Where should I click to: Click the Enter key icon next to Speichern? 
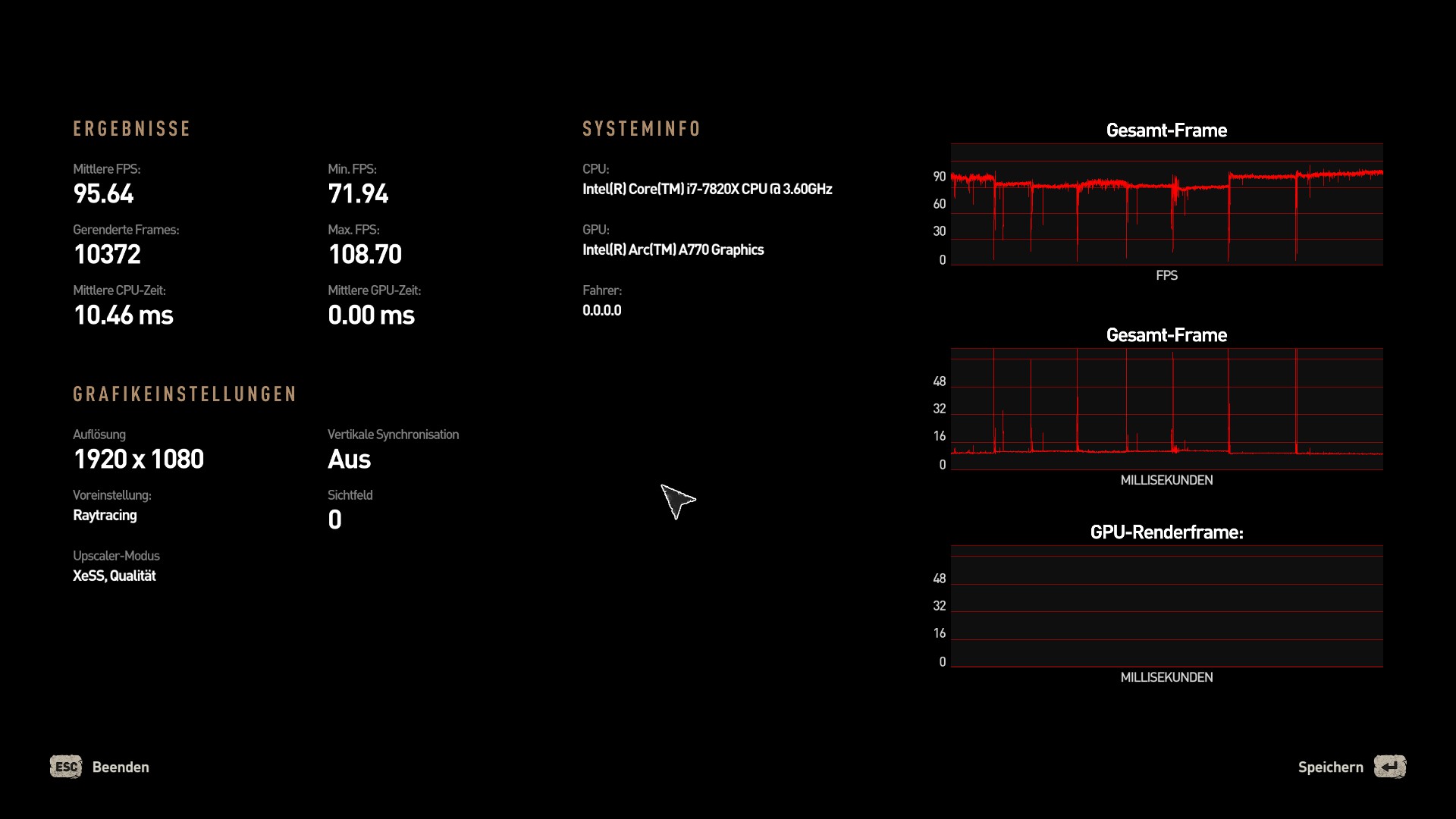pyautogui.click(x=1389, y=767)
